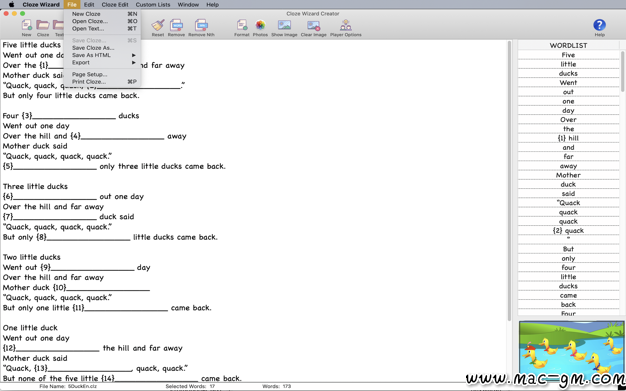Open Player Options from the toolbar
Image resolution: width=626 pixels, height=391 pixels.
346,26
